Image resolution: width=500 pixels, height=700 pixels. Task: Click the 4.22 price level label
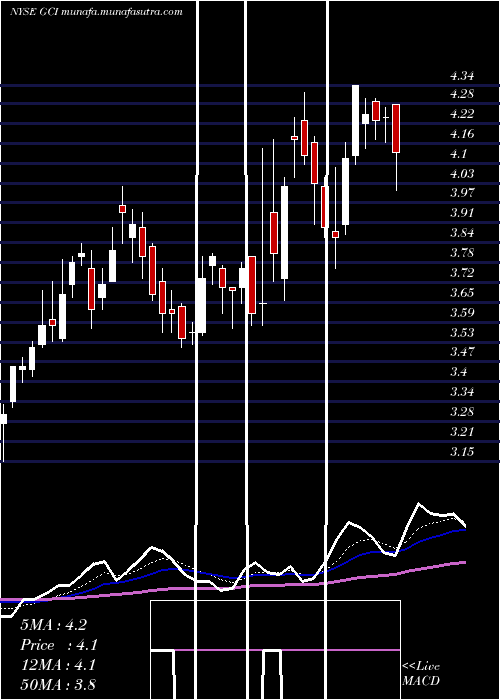point(462,114)
